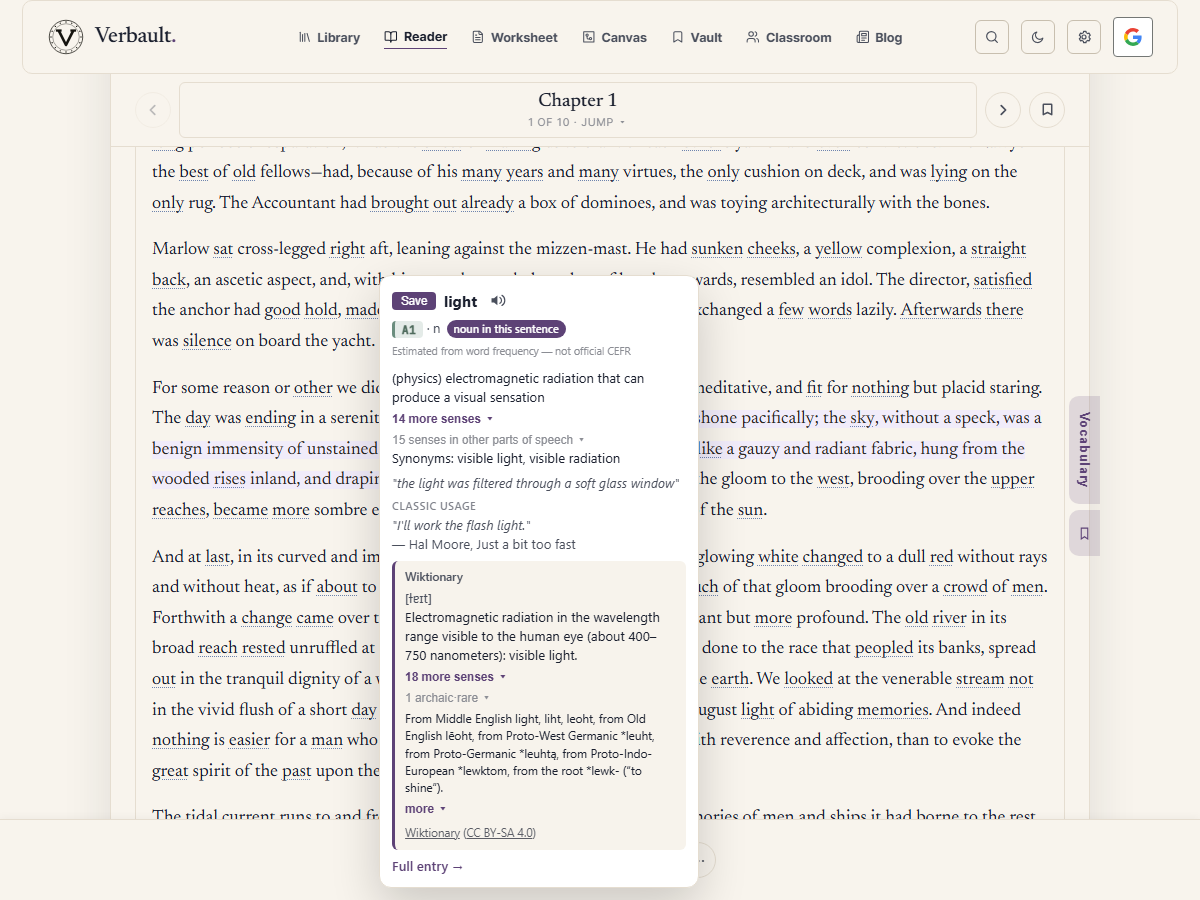Visit the Blog tab

(879, 37)
